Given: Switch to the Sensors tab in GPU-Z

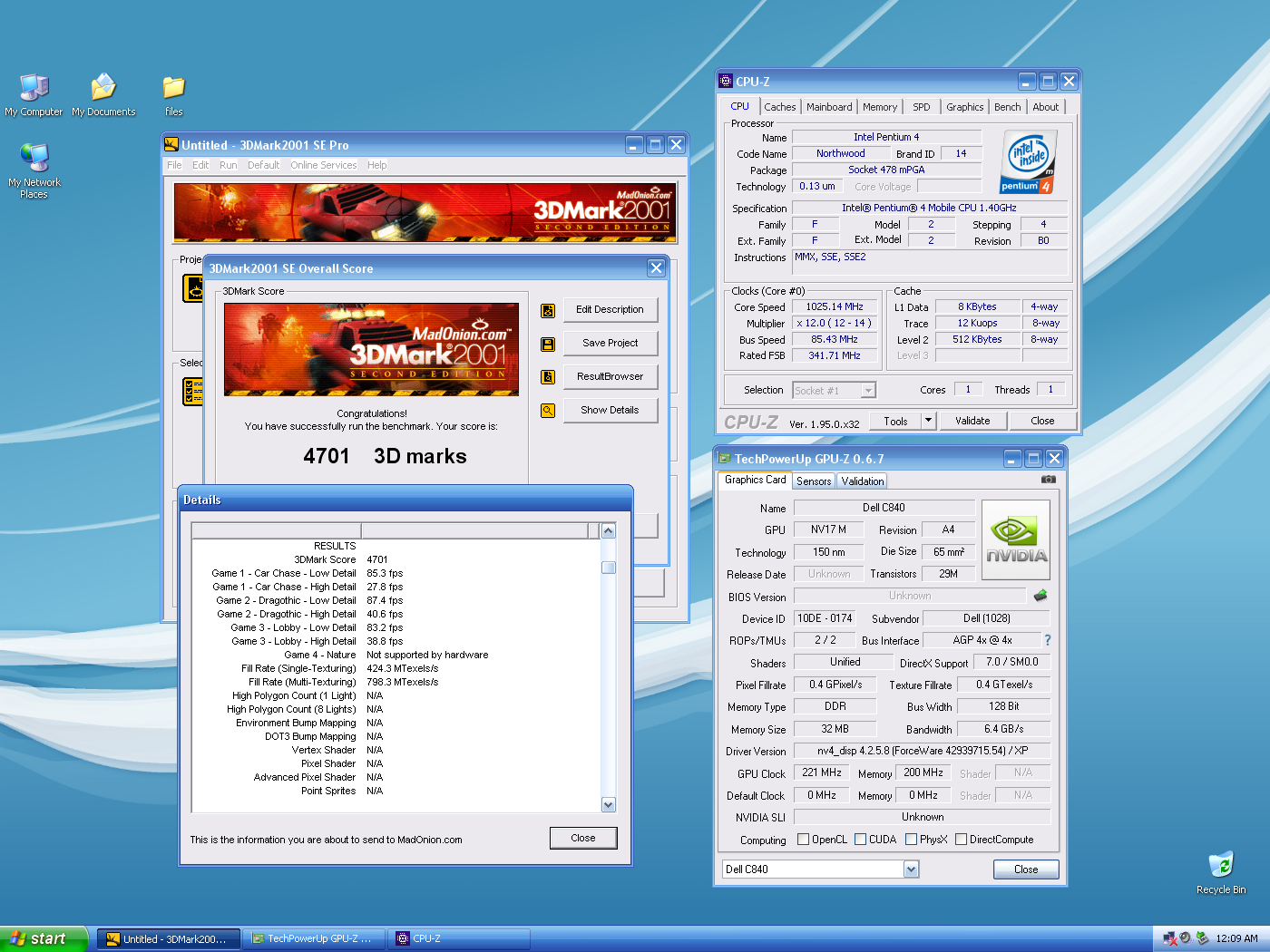Looking at the screenshot, I should click(x=813, y=481).
